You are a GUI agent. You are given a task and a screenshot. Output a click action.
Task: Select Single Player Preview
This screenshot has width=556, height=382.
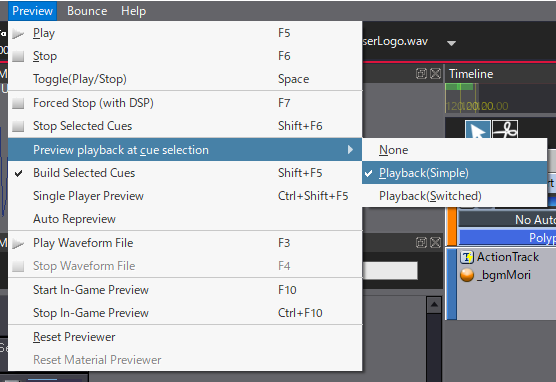(x=185, y=196)
